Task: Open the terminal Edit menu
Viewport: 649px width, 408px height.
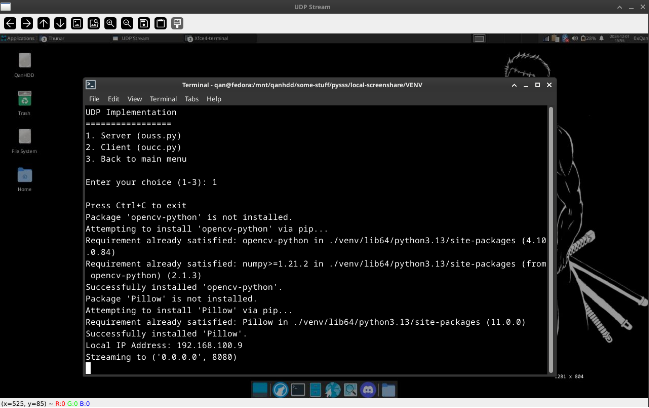Action: coord(113,99)
